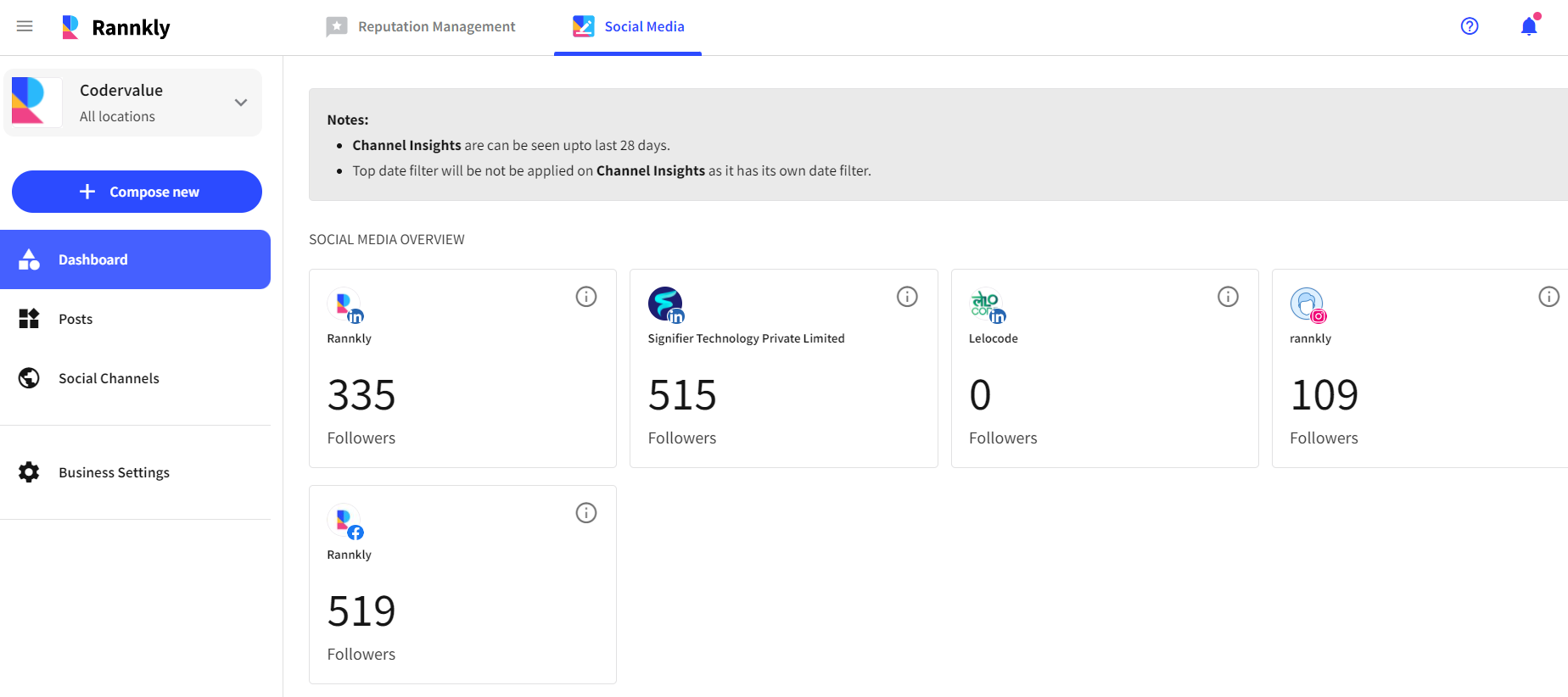Click the 515 followers count

[682, 395]
